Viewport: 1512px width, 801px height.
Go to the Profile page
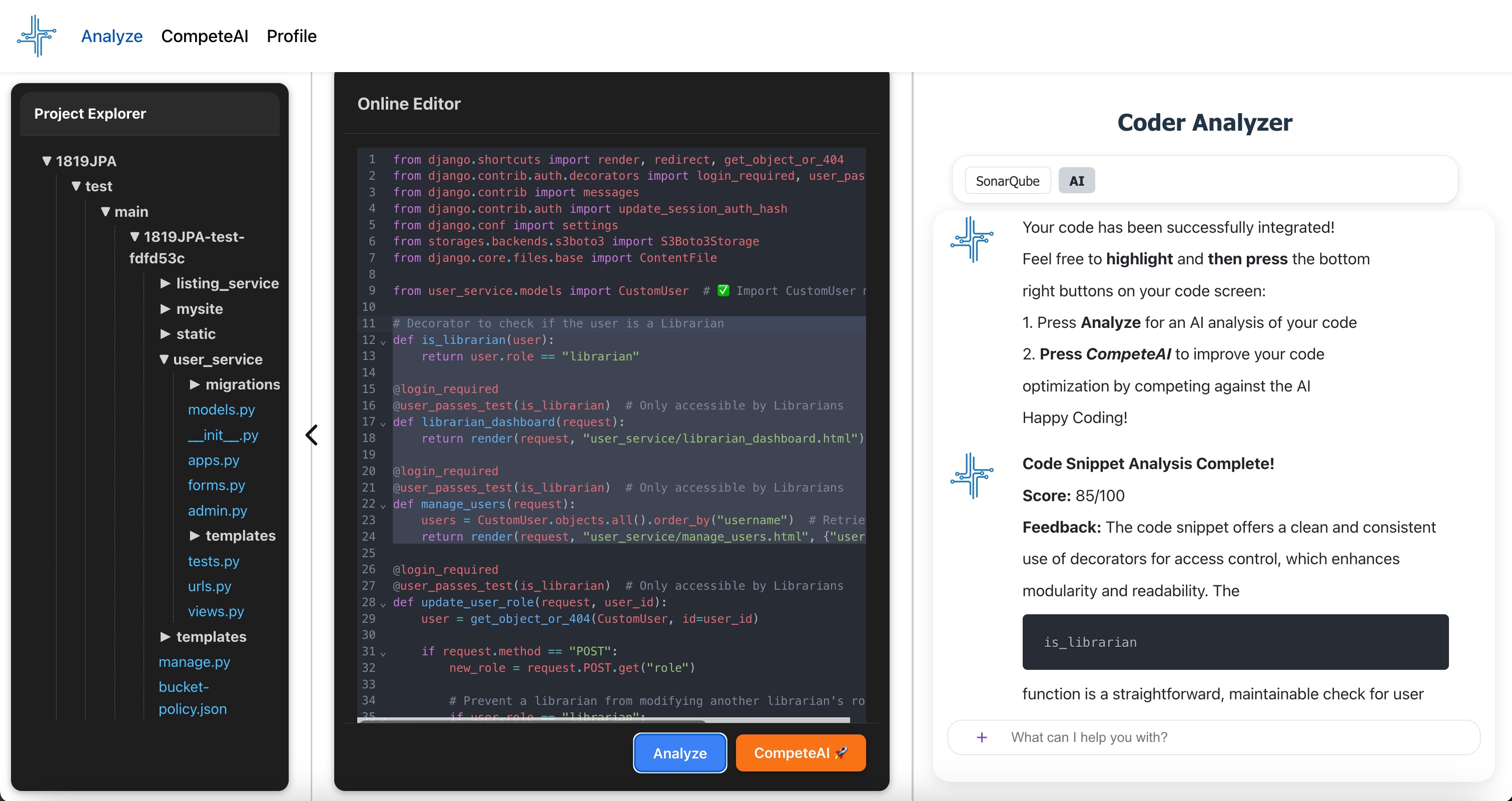click(x=291, y=36)
